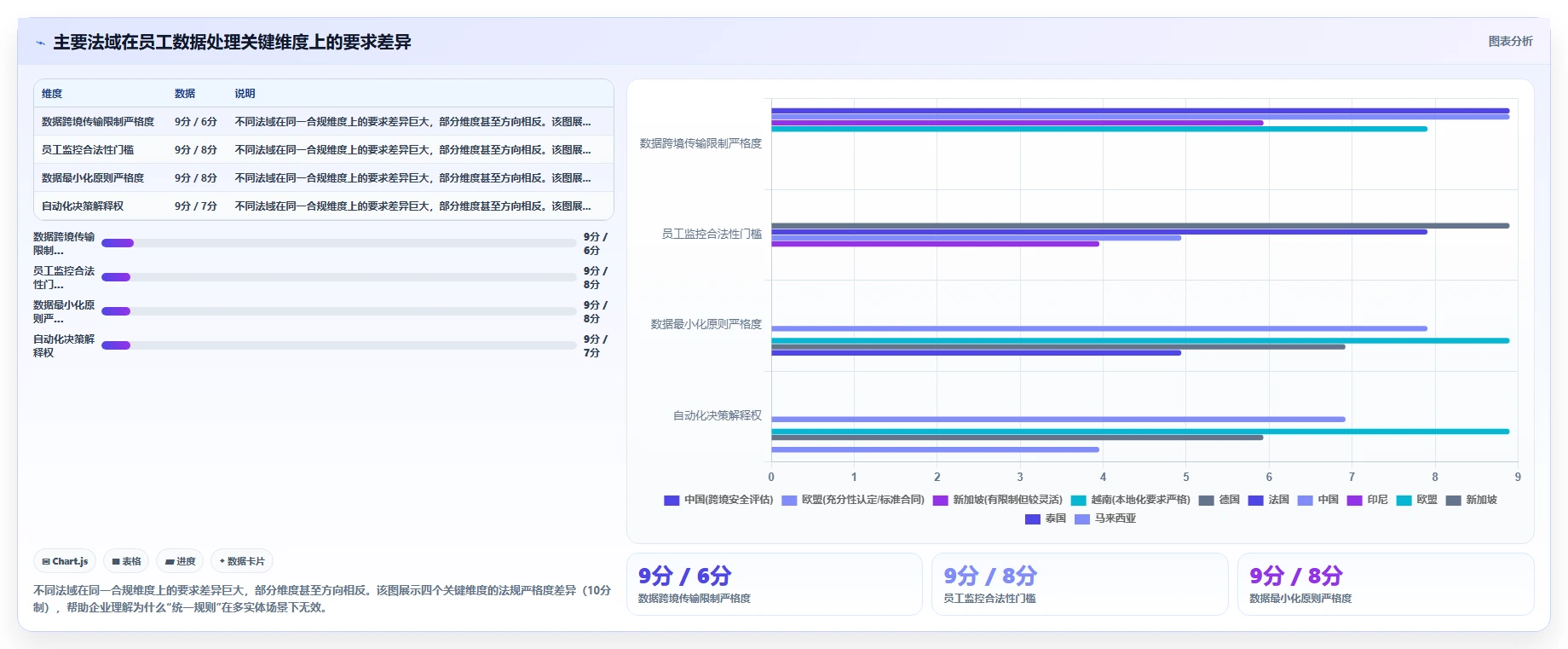Toggle the 印尼 legend entry

[x=1368, y=500]
